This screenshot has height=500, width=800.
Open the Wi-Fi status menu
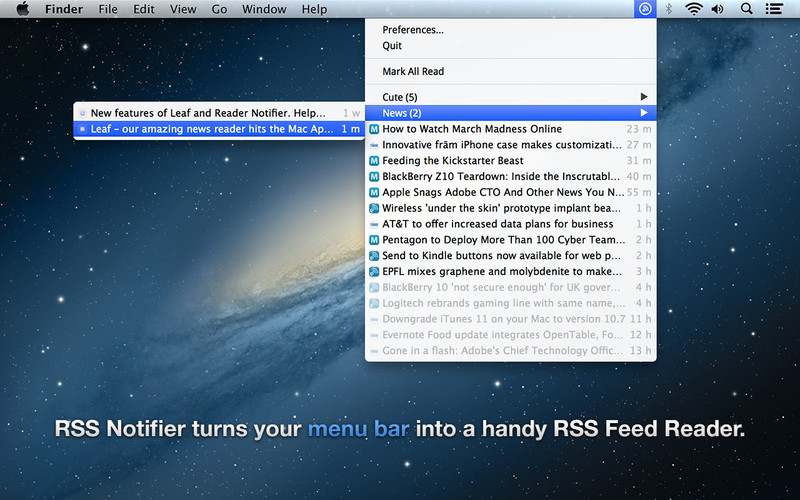[x=693, y=9]
